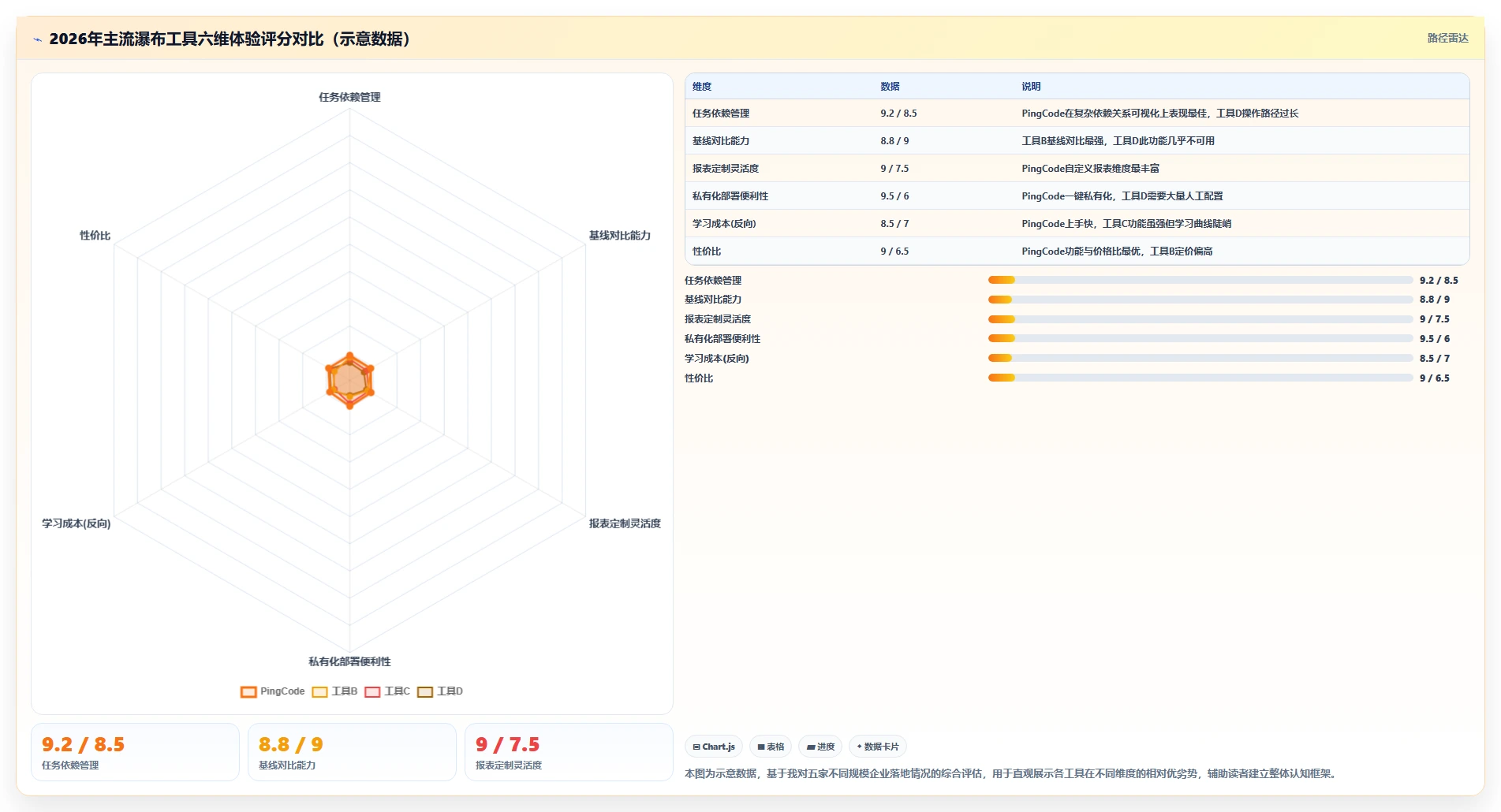
Task: Click table data value 9.2 / 8.5
Action: point(898,114)
